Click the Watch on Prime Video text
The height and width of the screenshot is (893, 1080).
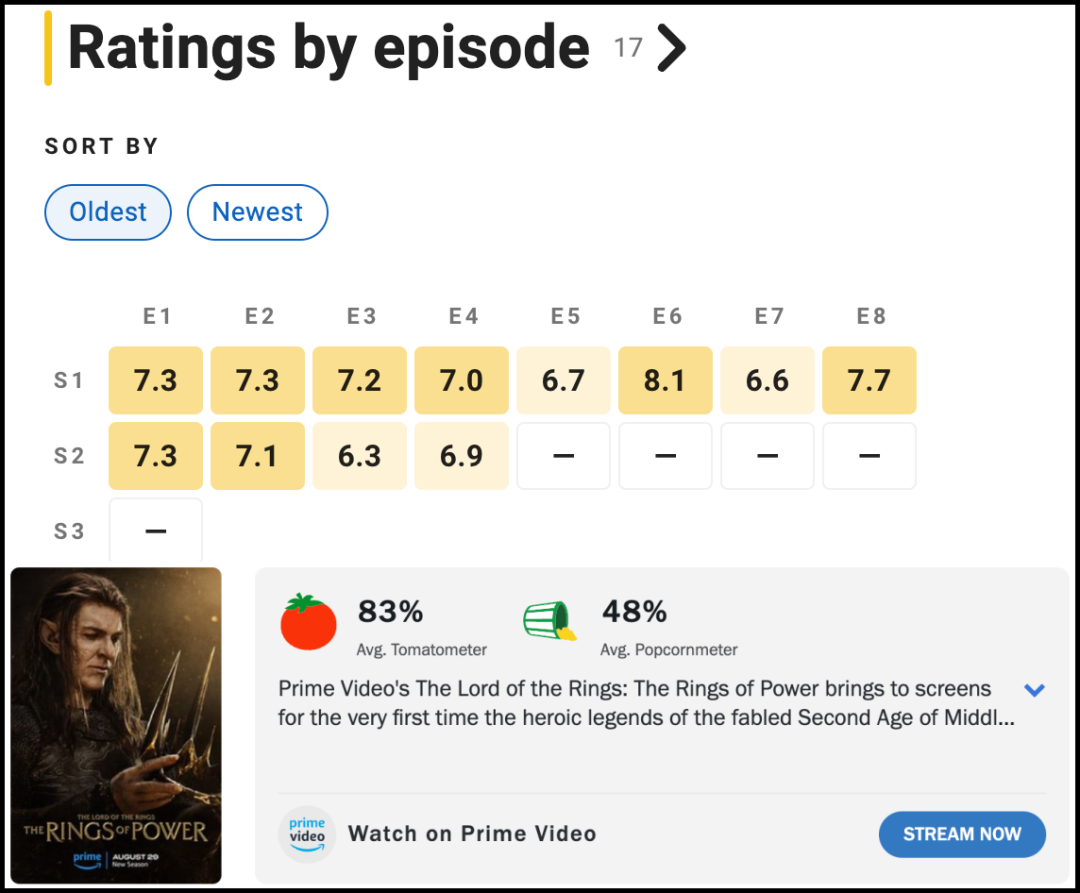click(471, 834)
